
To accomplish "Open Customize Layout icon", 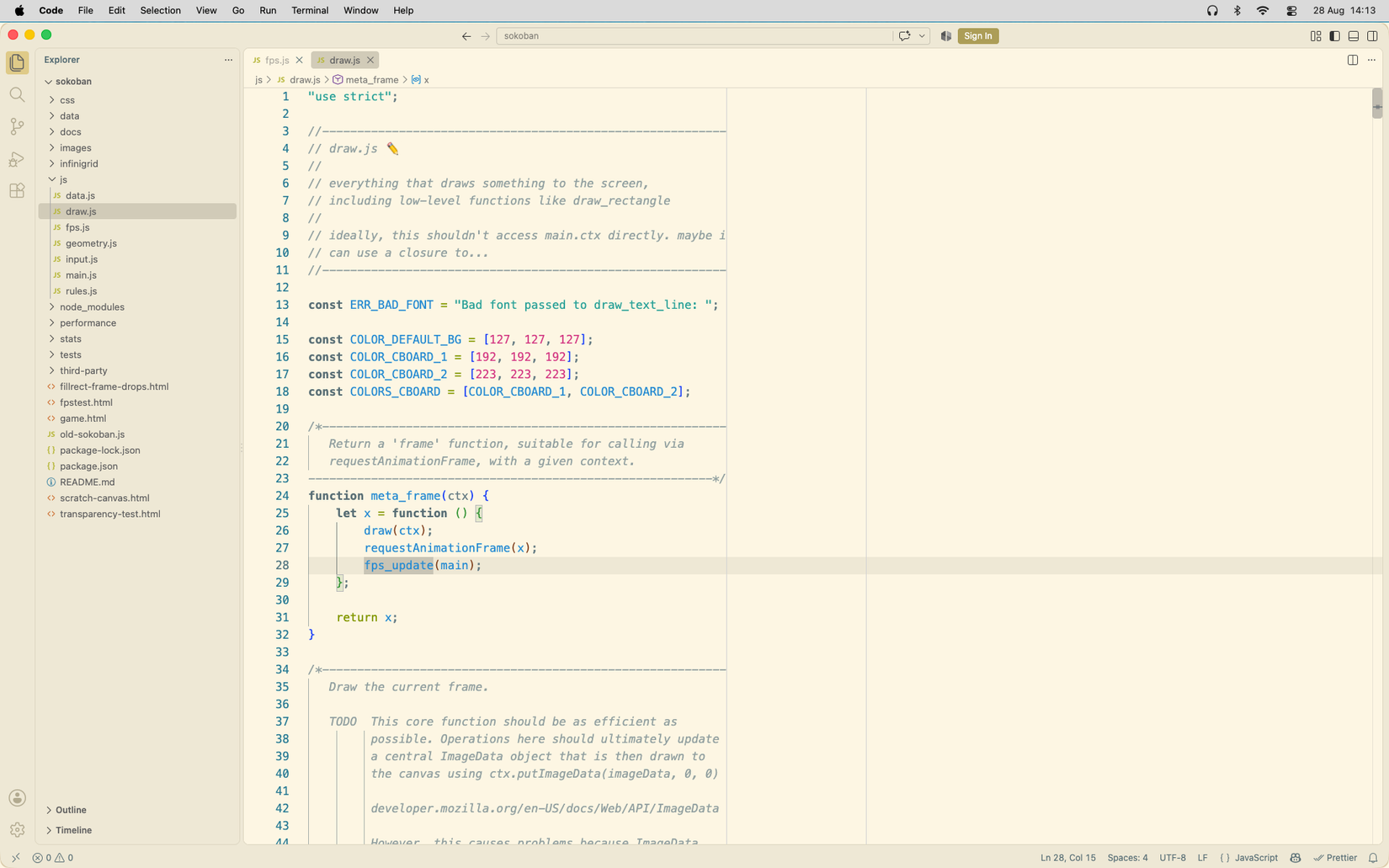I will (1316, 36).
